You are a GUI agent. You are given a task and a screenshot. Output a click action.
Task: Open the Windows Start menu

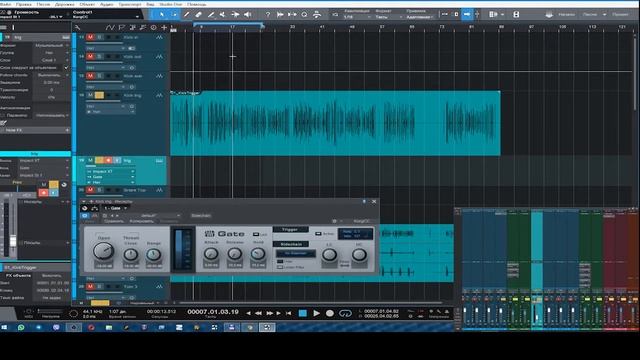(4, 327)
